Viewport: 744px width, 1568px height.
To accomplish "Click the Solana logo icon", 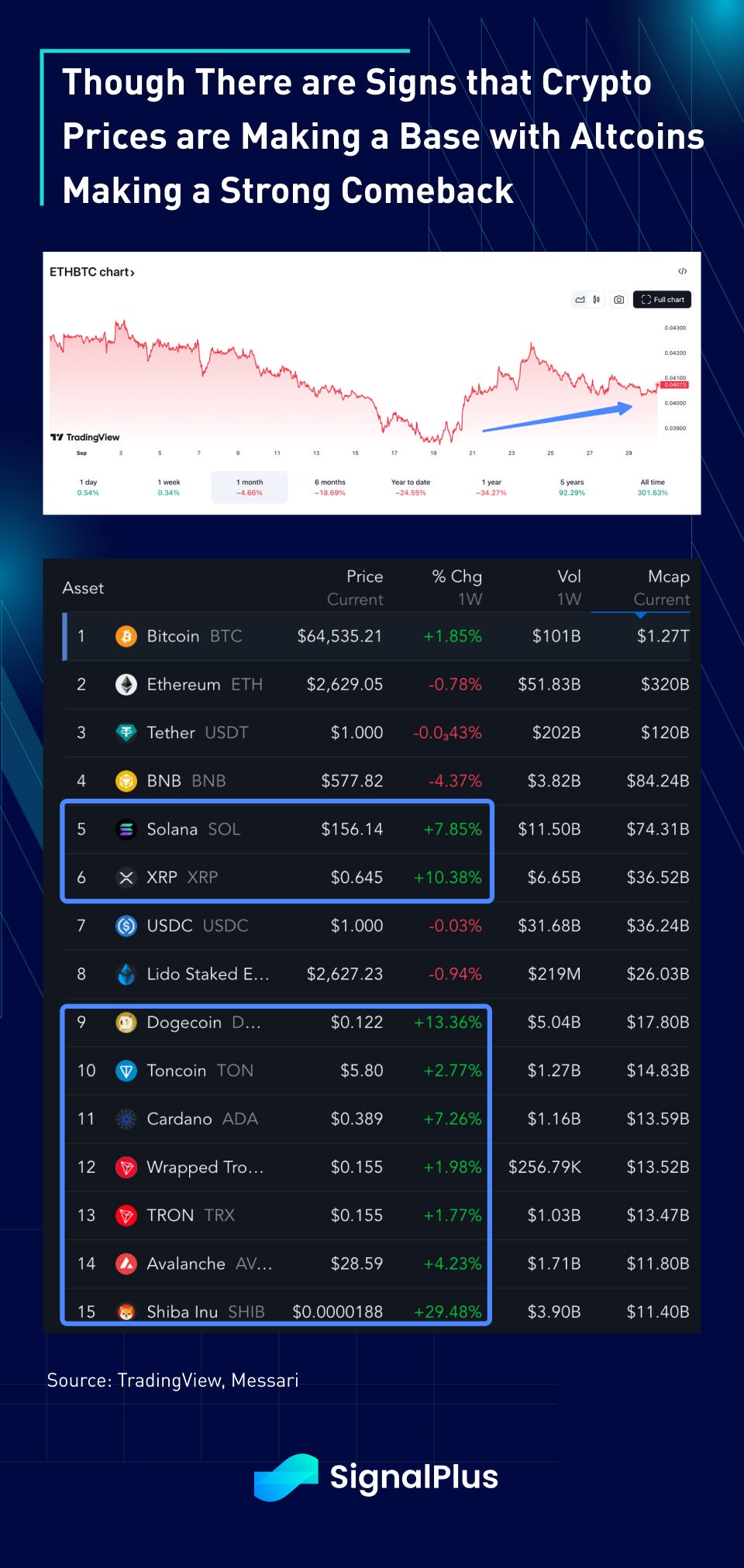I will tap(126, 829).
